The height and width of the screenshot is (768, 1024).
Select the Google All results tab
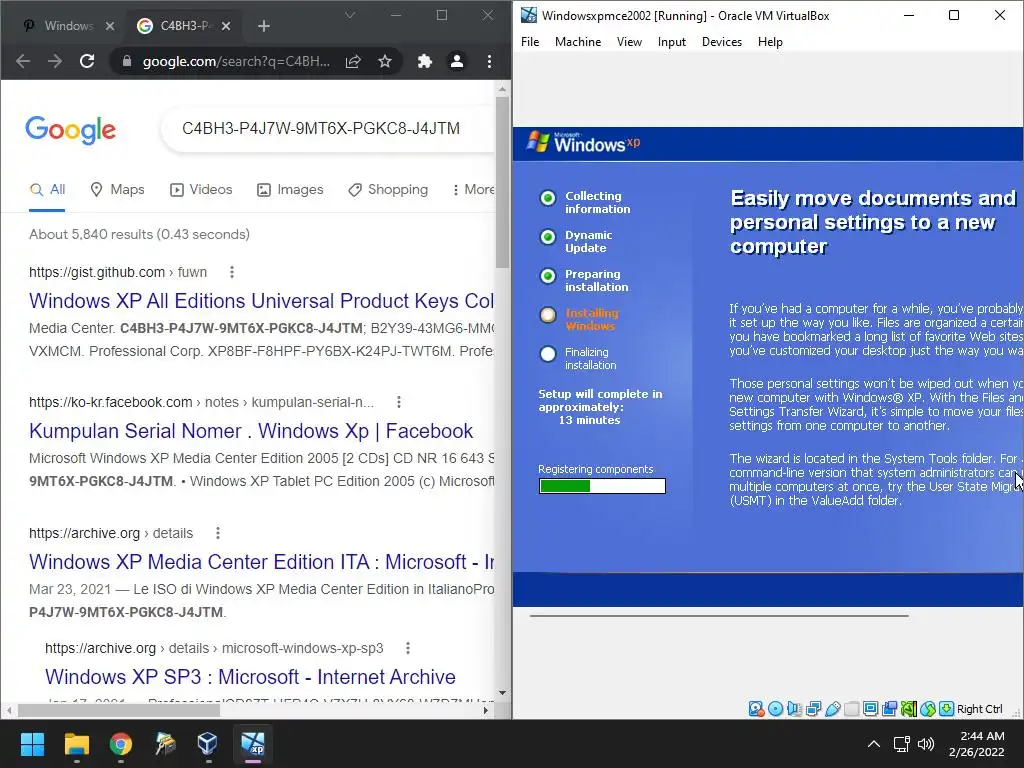[48, 189]
